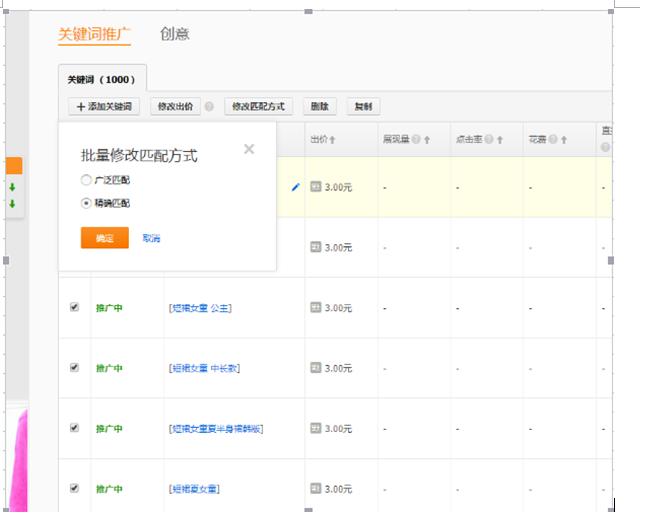This screenshot has width=663, height=515.
Task: Click the help icon beside 点击率 header
Action: 489,140
